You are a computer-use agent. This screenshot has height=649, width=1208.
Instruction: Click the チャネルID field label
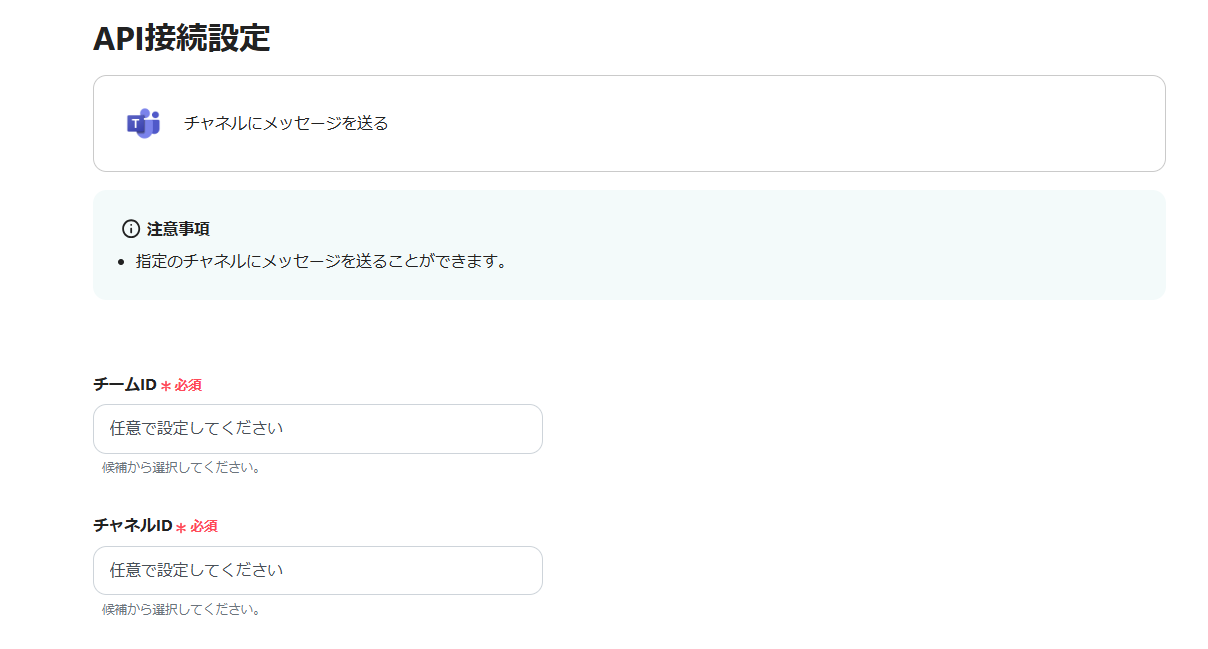point(132,526)
